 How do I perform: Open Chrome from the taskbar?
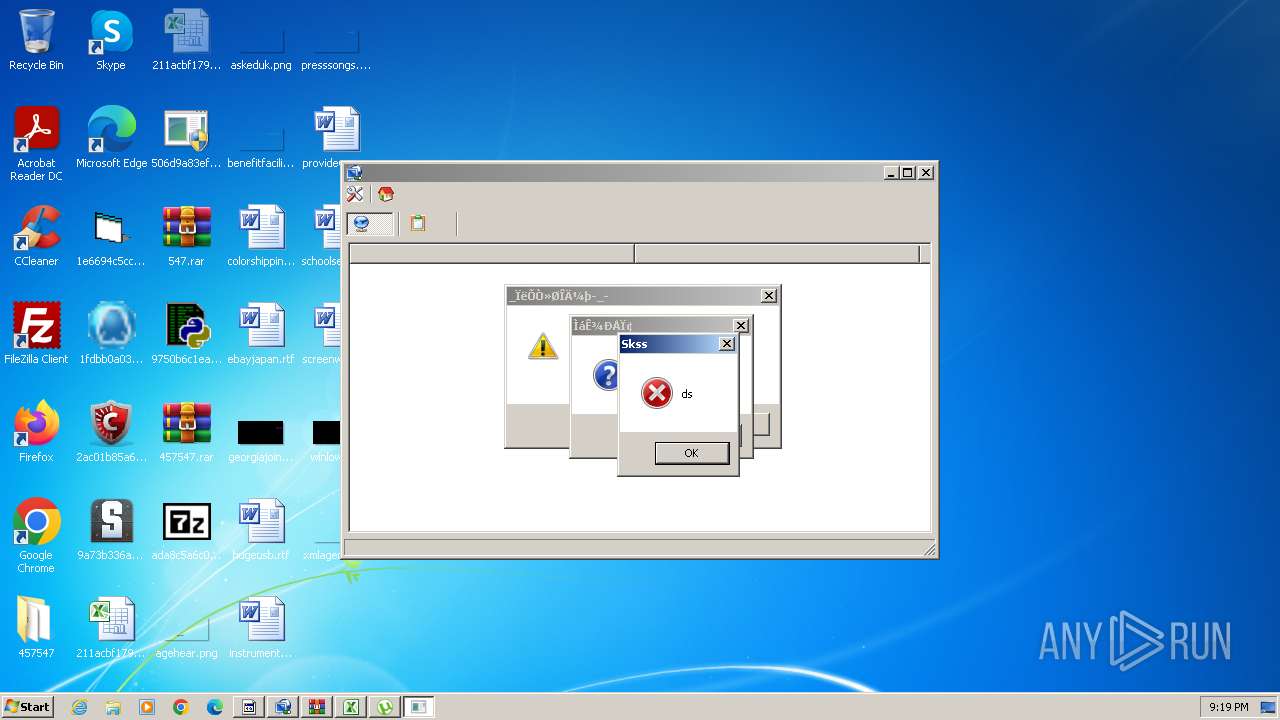(x=181, y=707)
